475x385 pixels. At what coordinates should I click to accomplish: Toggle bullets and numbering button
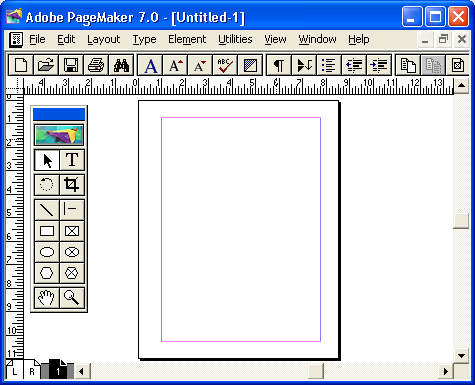coord(329,65)
